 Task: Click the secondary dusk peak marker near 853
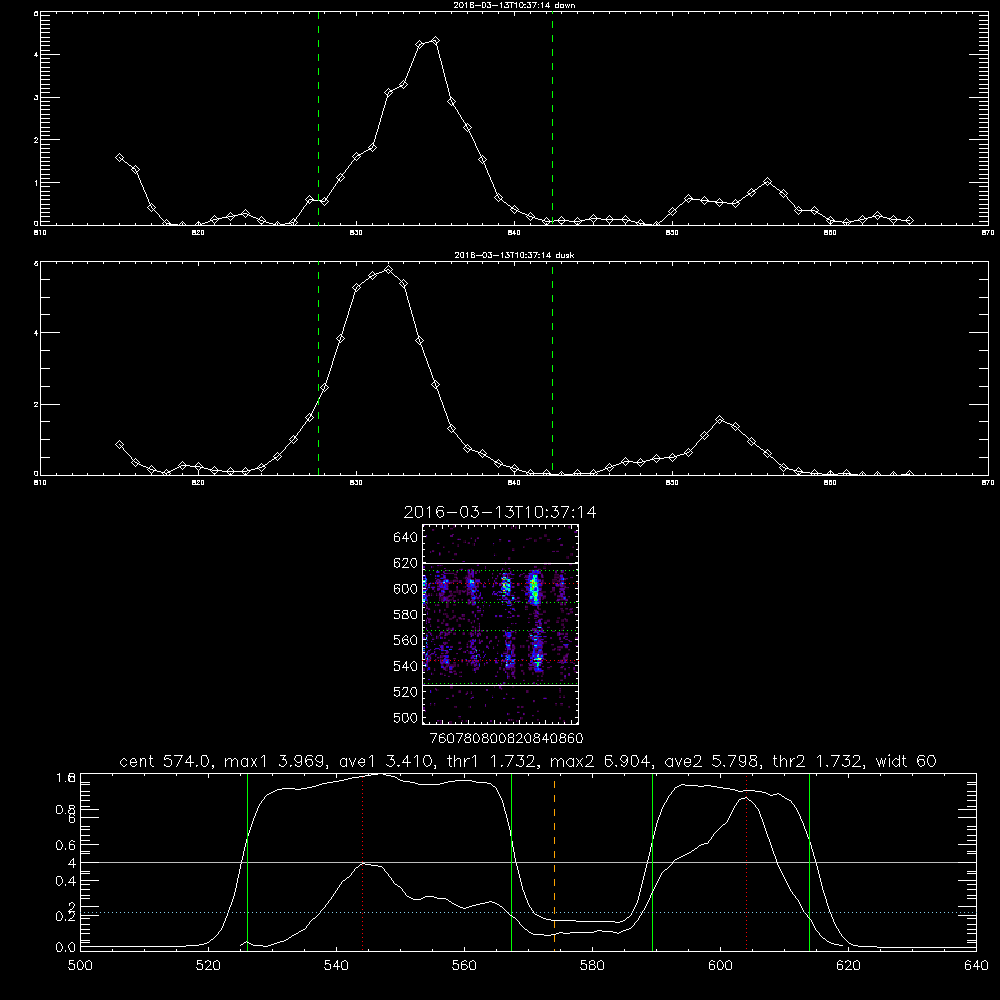(720, 420)
